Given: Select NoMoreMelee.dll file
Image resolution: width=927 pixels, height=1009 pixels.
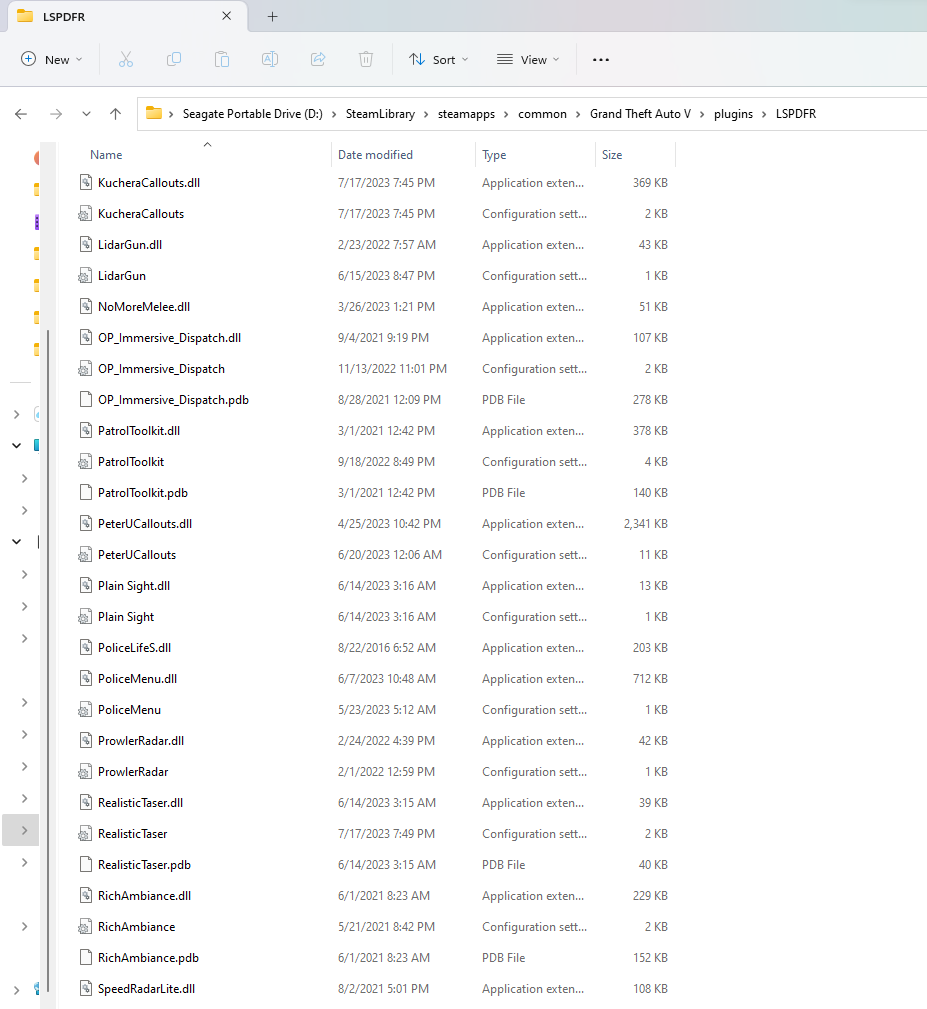Looking at the screenshot, I should [x=144, y=307].
